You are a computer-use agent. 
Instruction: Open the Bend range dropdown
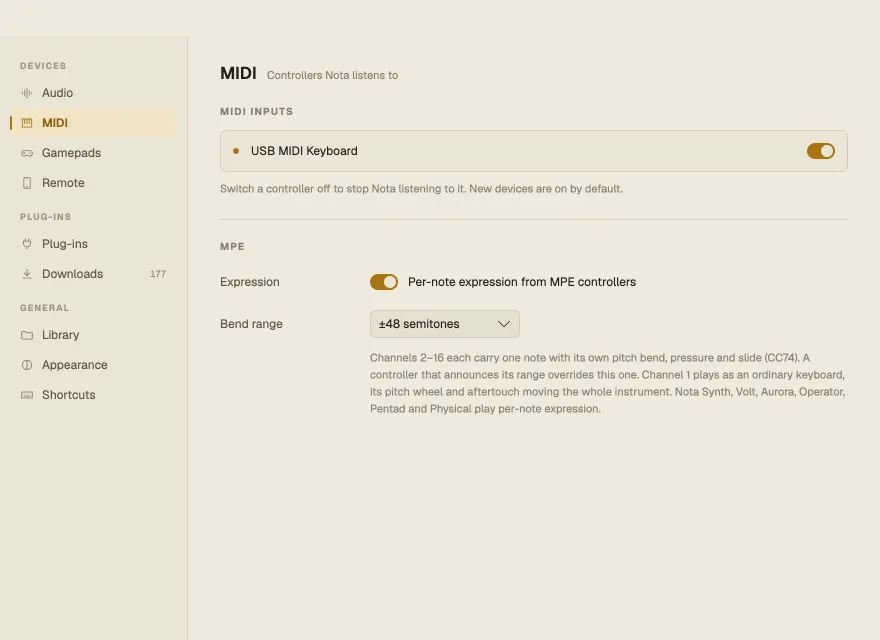(444, 324)
